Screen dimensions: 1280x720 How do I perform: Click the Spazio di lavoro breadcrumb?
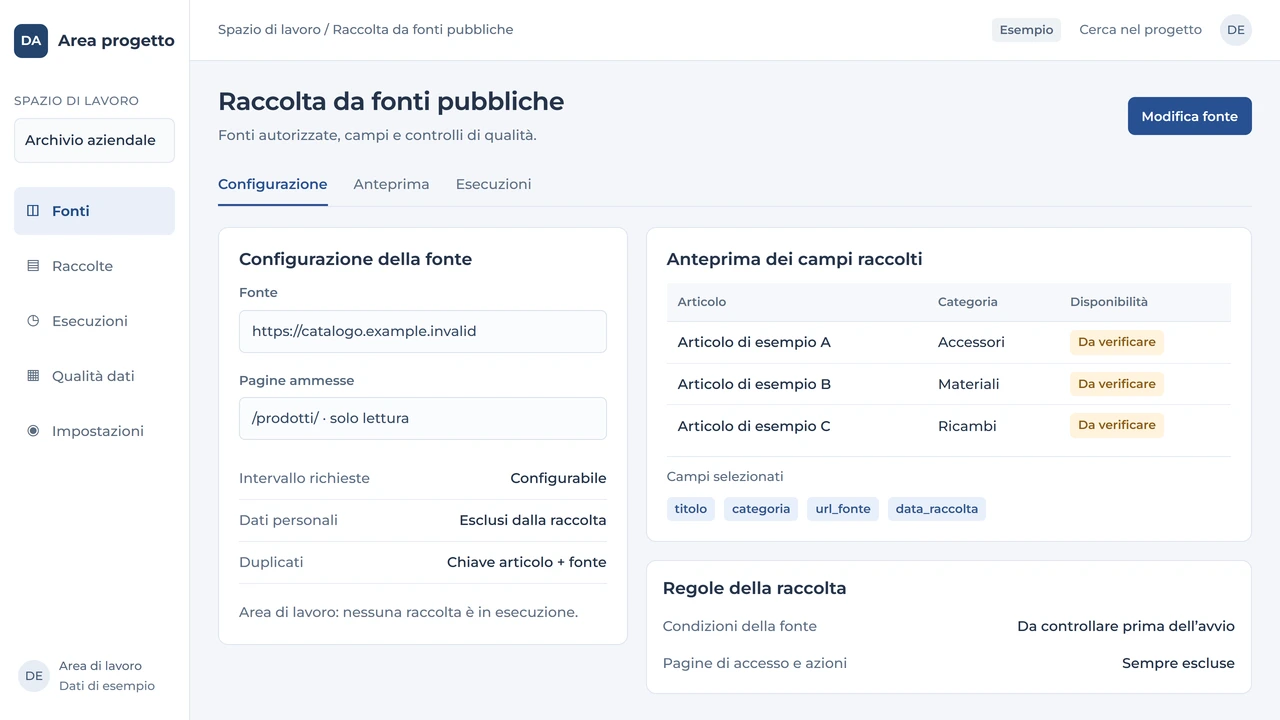pos(269,30)
